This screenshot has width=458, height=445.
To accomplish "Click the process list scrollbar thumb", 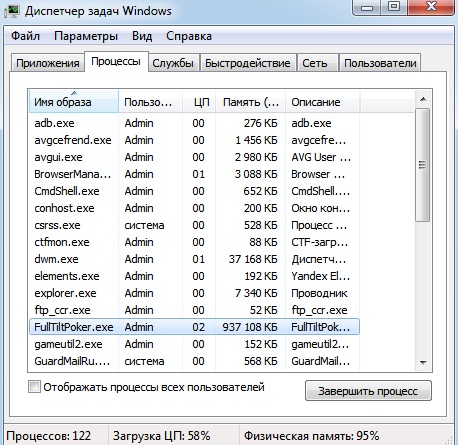I will (423, 165).
